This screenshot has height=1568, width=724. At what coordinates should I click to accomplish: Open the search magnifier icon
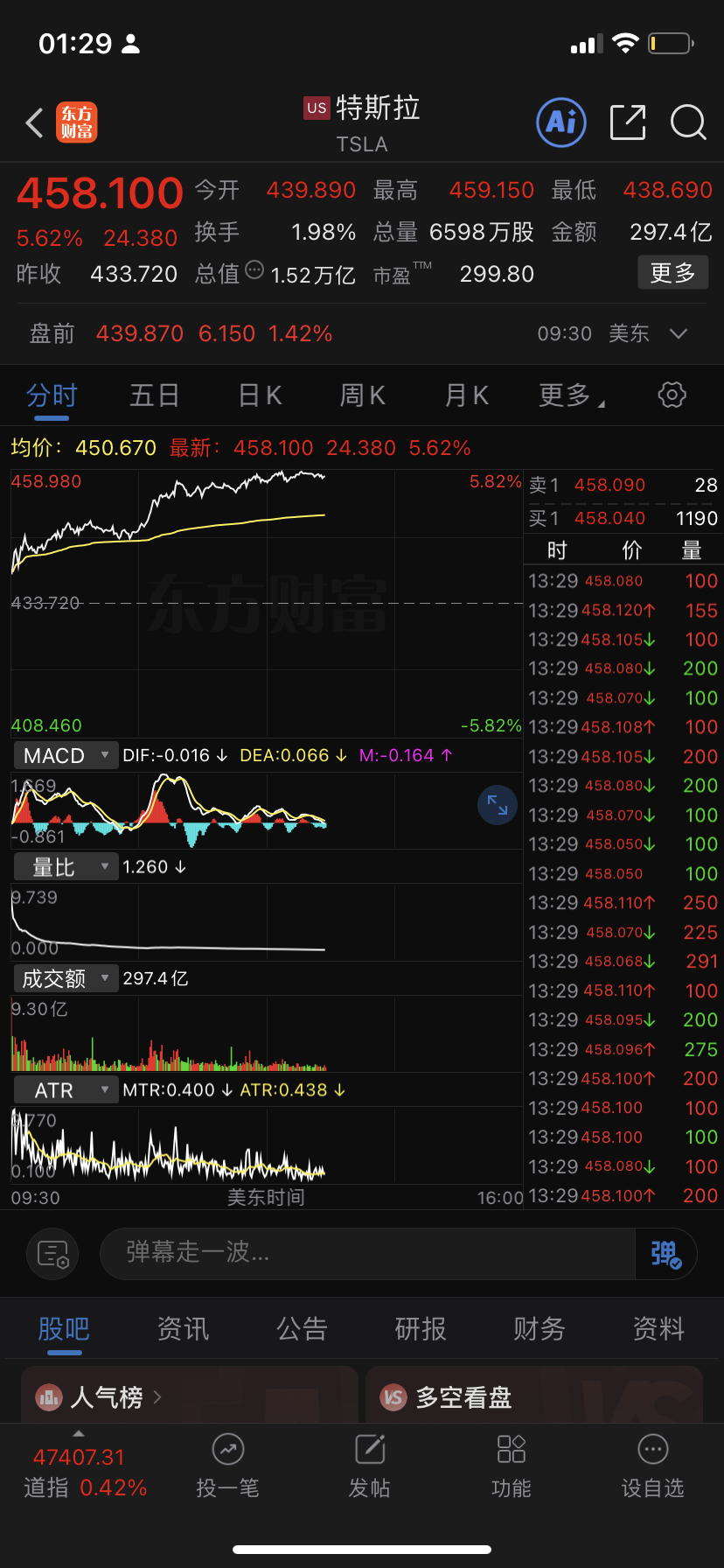pos(688,122)
